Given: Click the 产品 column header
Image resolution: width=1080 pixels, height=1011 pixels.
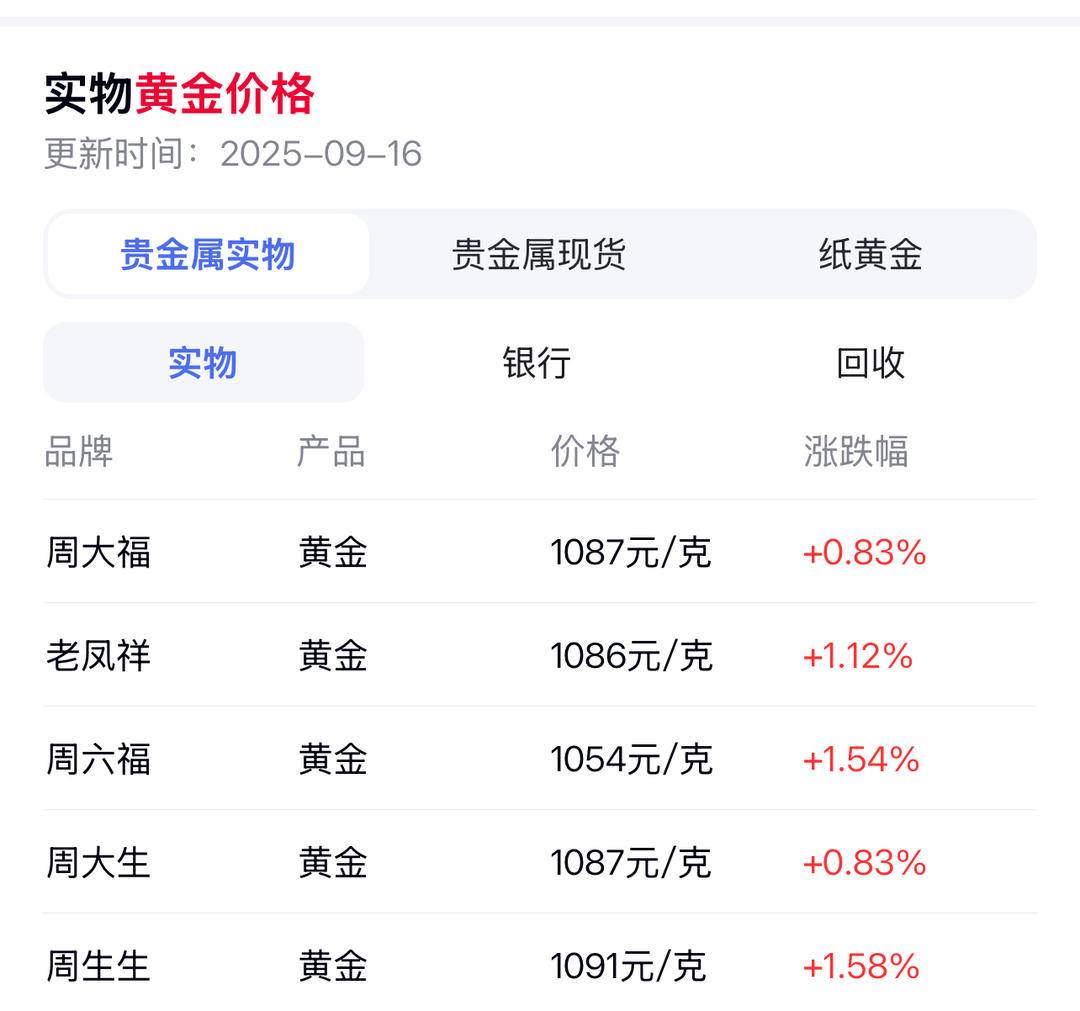Looking at the screenshot, I should 331,452.
